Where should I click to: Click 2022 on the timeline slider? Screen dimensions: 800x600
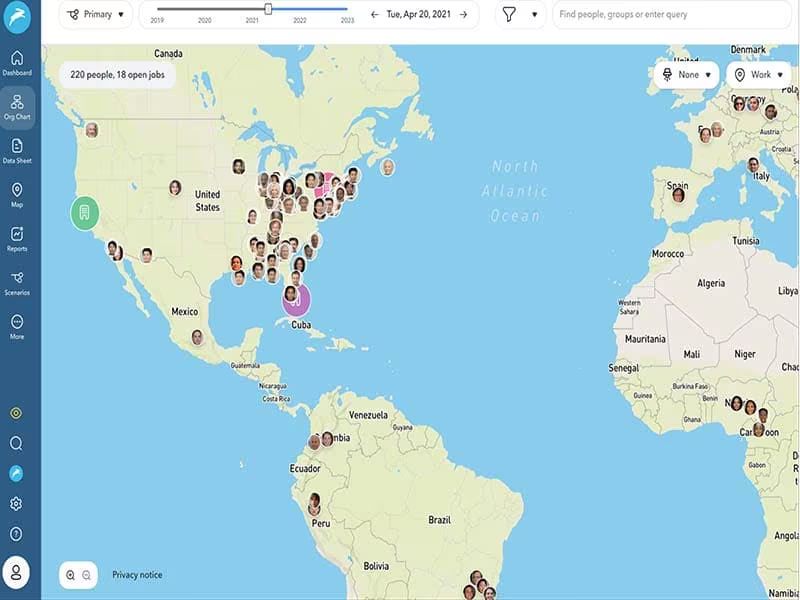click(x=299, y=20)
